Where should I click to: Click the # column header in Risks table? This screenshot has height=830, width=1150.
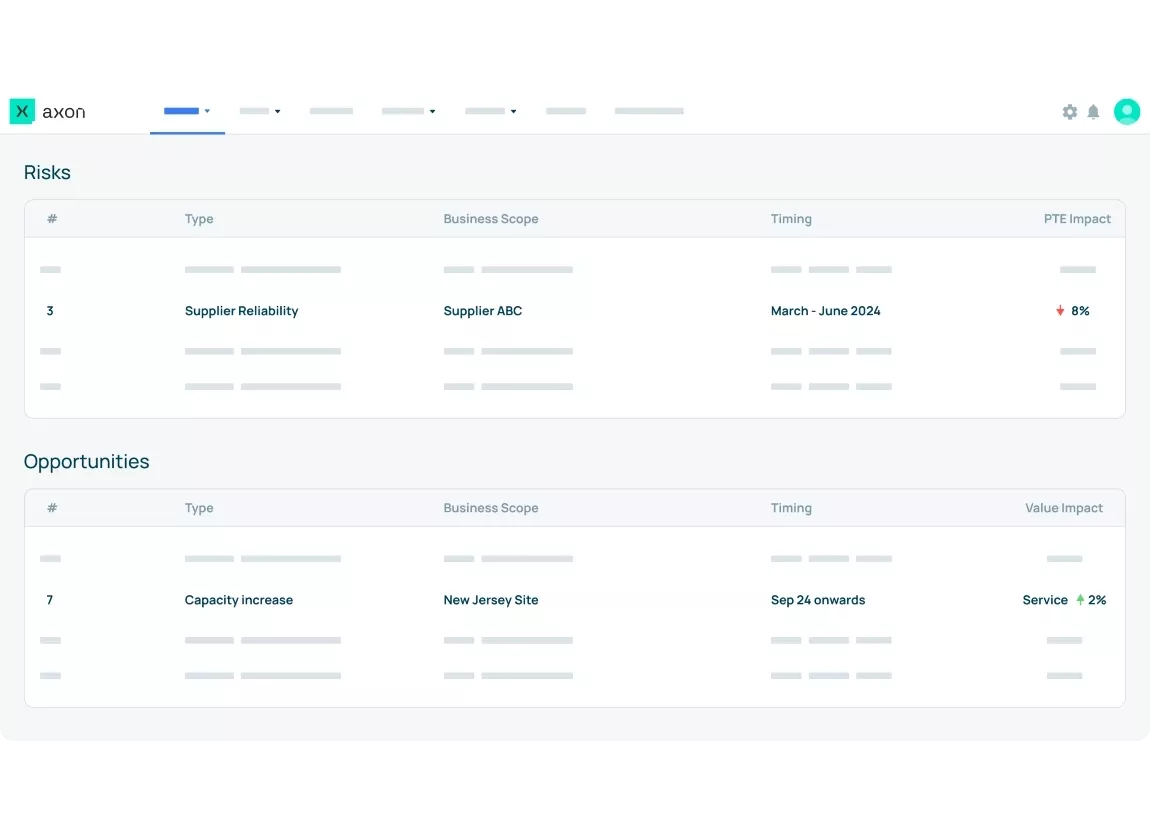[52, 218]
